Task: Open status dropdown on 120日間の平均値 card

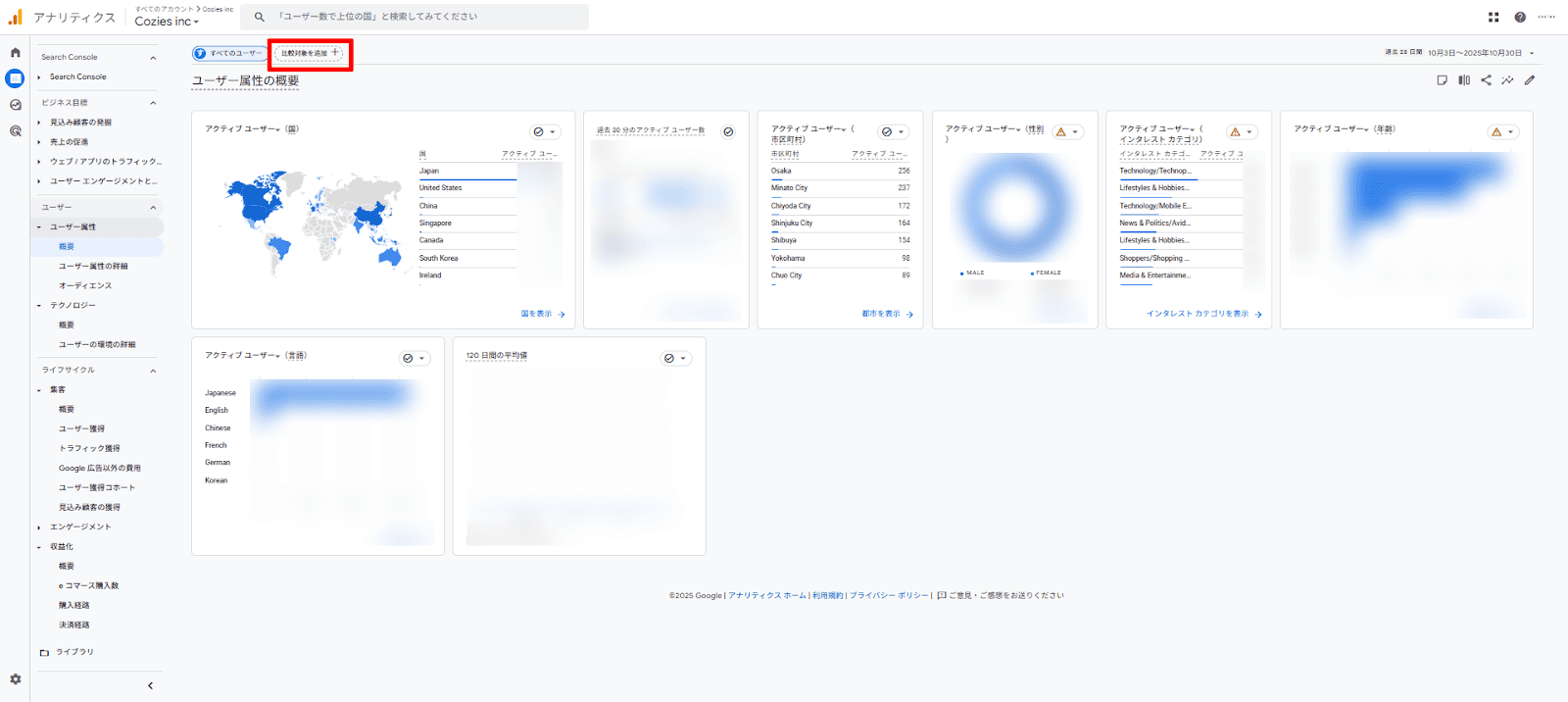Action: pos(676,358)
